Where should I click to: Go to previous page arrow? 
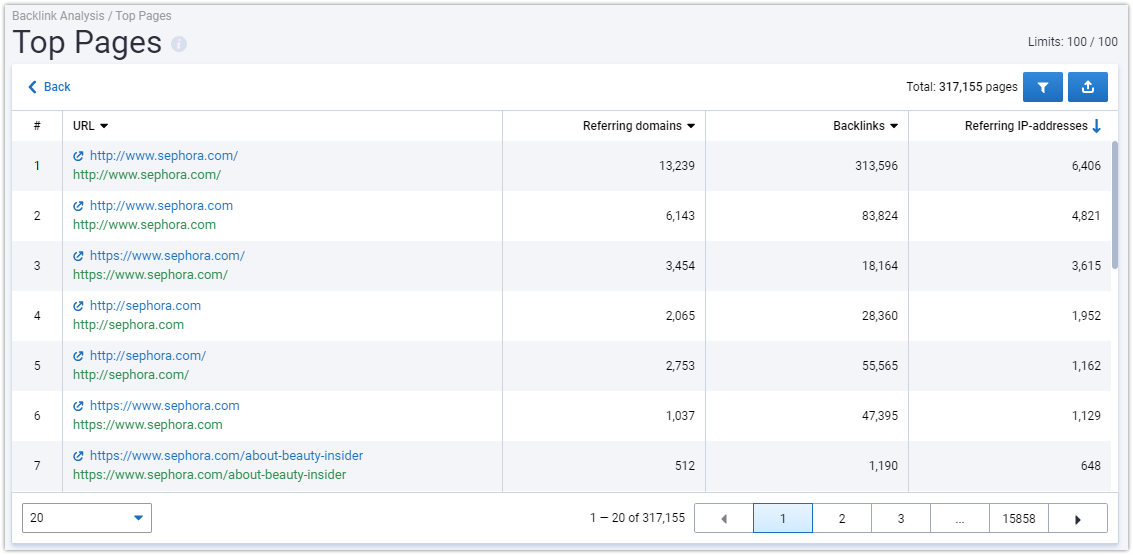724,518
